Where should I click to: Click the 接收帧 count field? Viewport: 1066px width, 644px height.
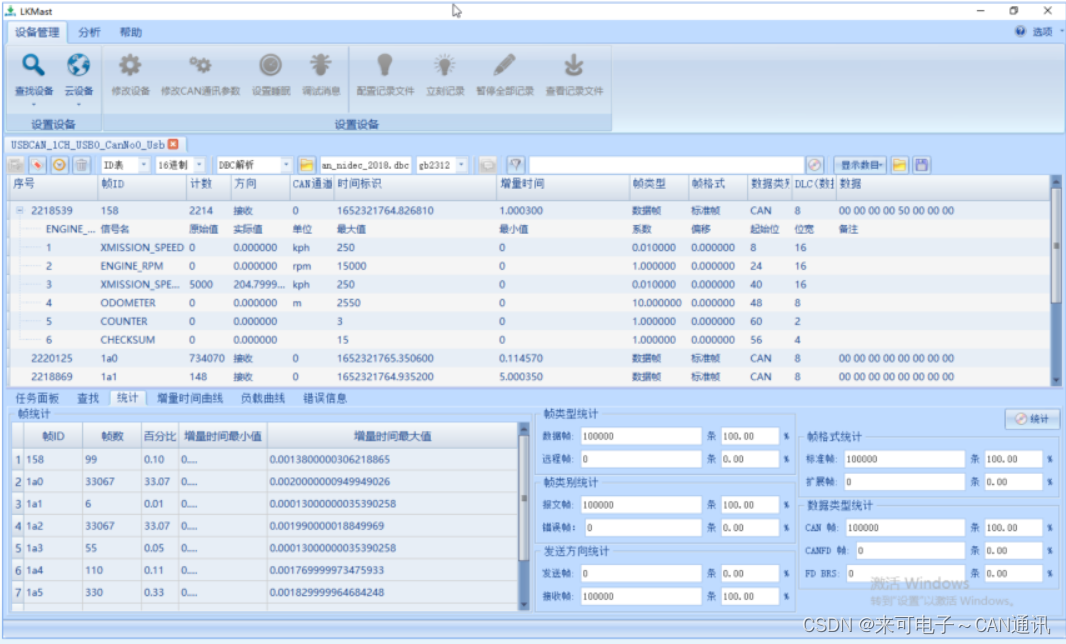(x=640, y=596)
